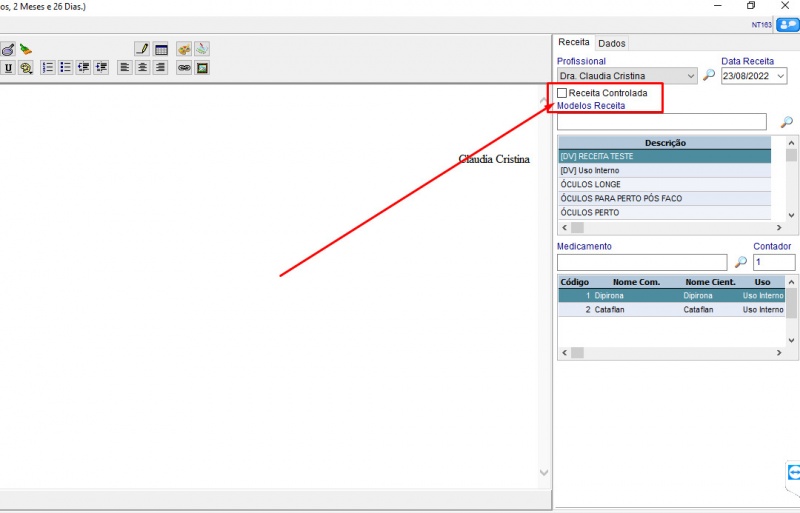Click the medication search magnifier
Screen dimensions: 800x513
741,262
